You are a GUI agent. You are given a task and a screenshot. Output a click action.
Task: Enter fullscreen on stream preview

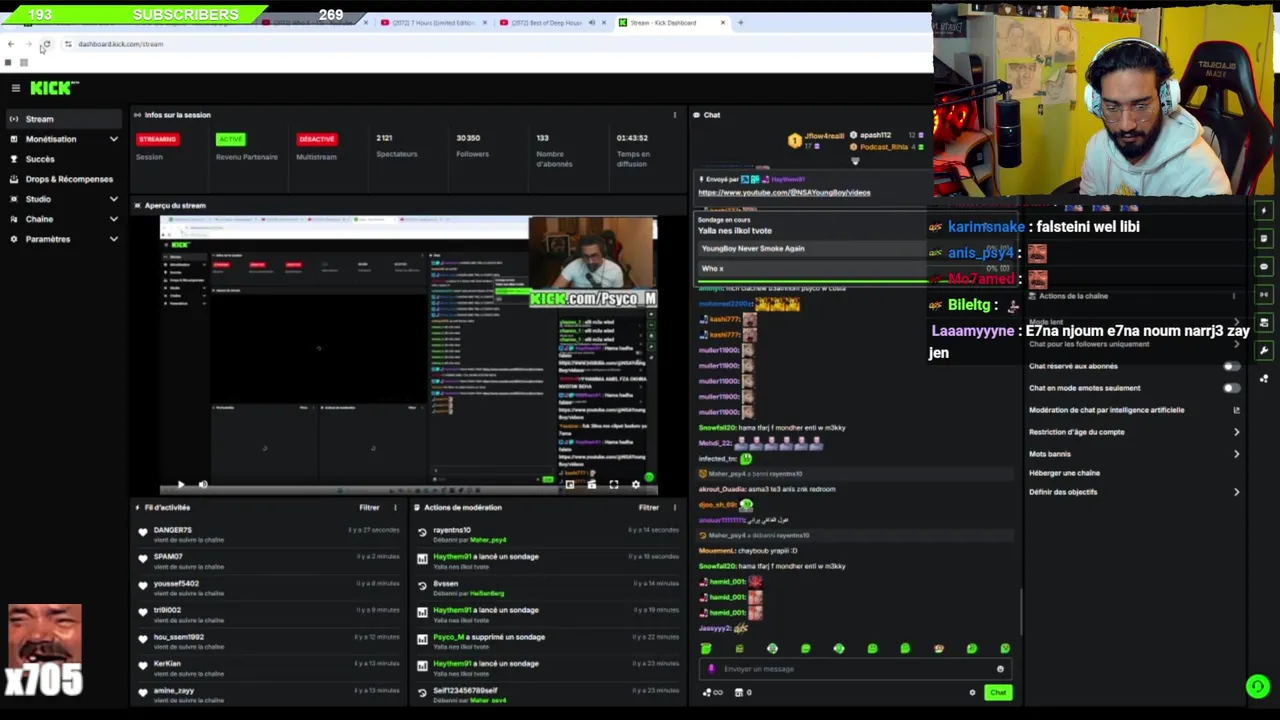pyautogui.click(x=613, y=485)
